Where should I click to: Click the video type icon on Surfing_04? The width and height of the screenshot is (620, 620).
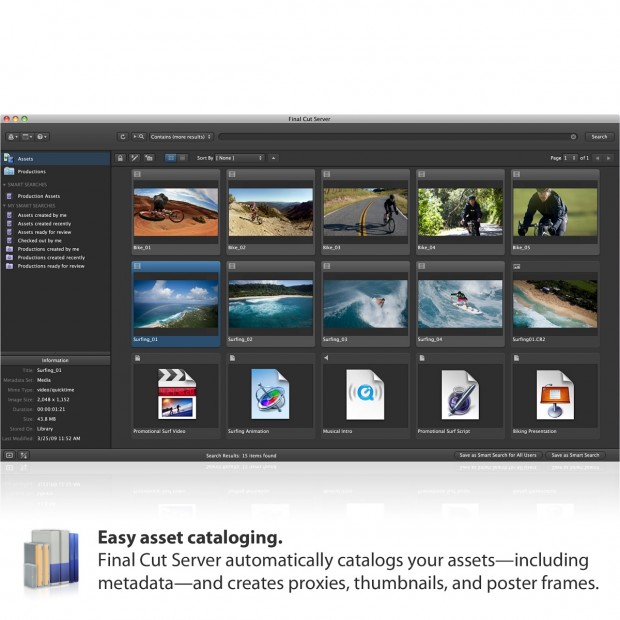[422, 266]
